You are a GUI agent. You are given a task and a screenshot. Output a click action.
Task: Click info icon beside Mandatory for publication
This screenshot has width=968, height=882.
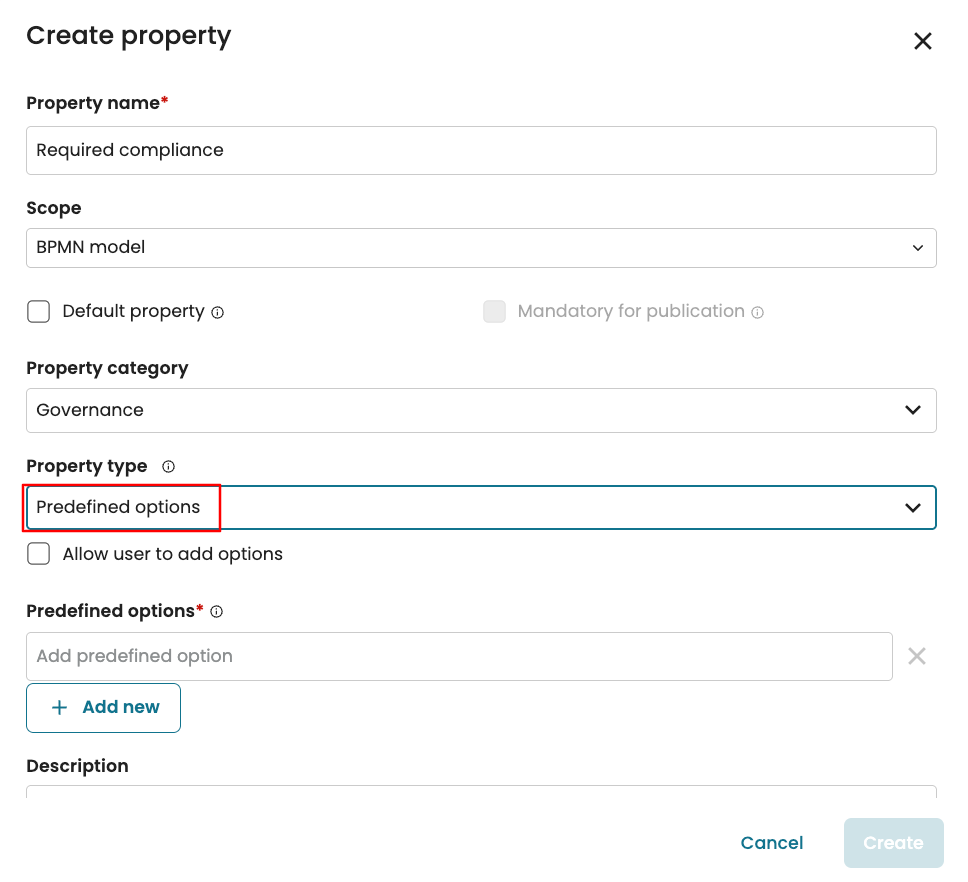coord(757,312)
